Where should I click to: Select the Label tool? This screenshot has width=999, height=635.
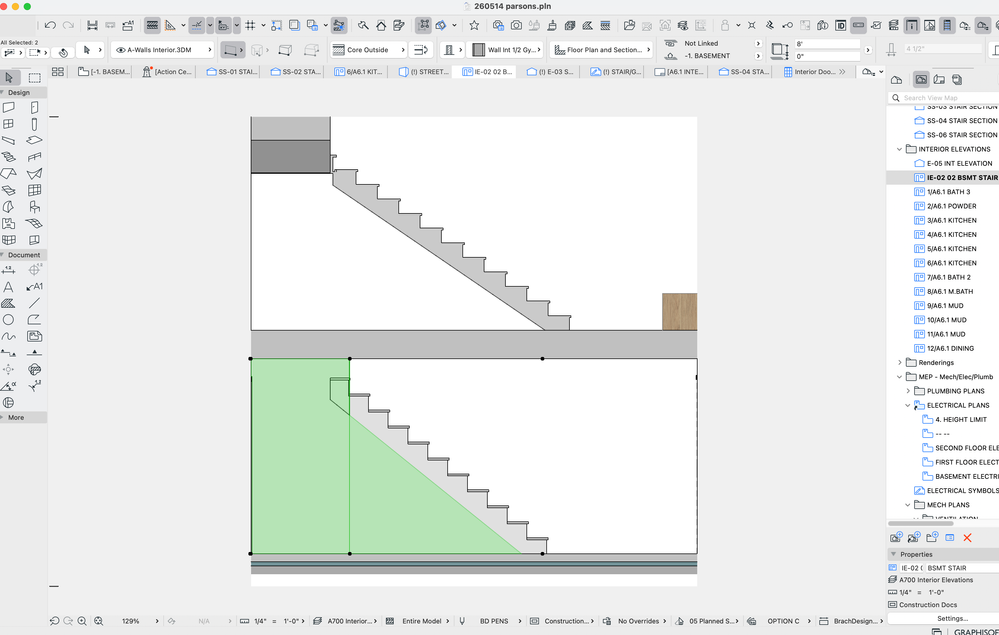click(34, 287)
